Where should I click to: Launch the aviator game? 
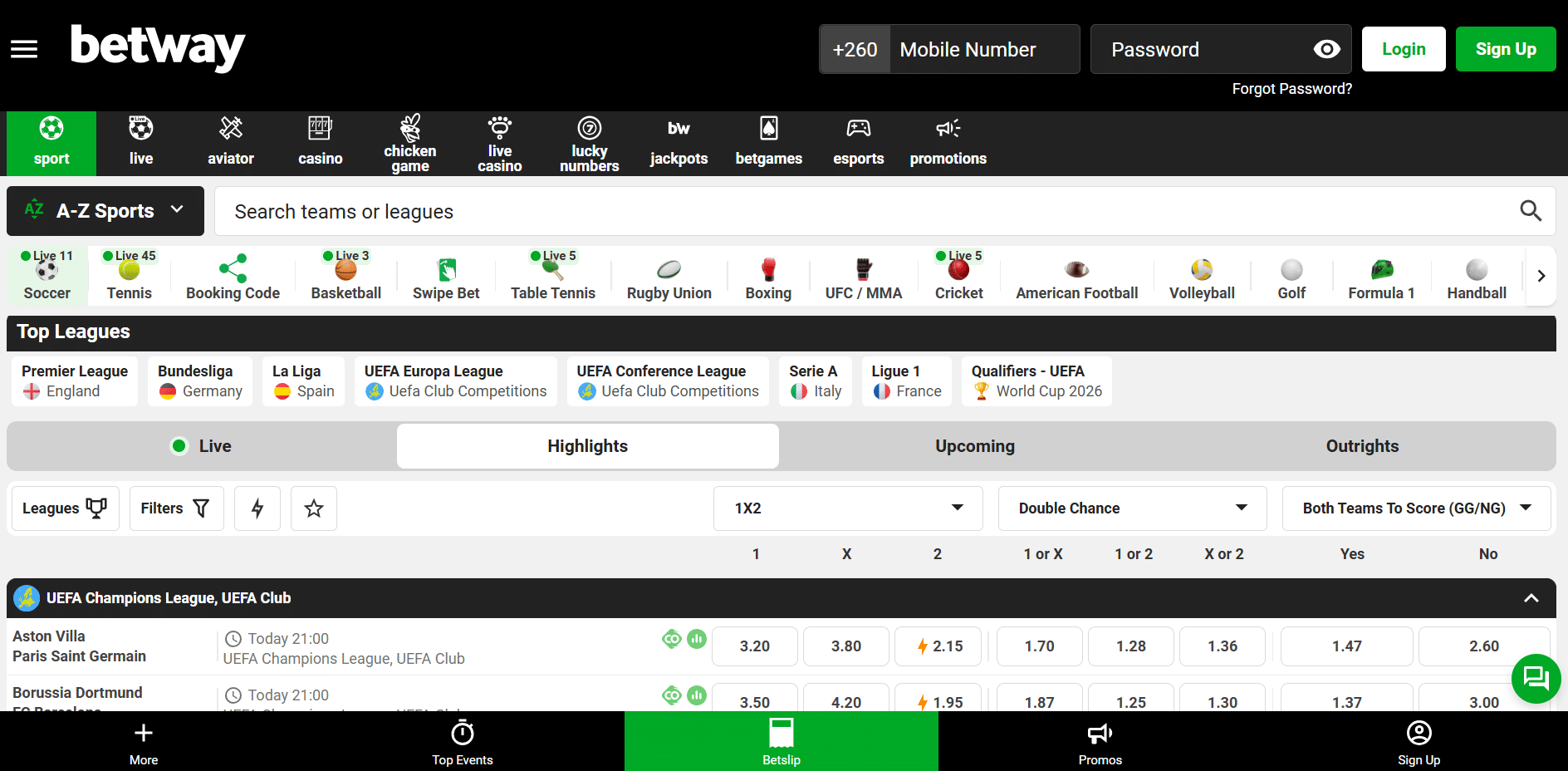231,143
